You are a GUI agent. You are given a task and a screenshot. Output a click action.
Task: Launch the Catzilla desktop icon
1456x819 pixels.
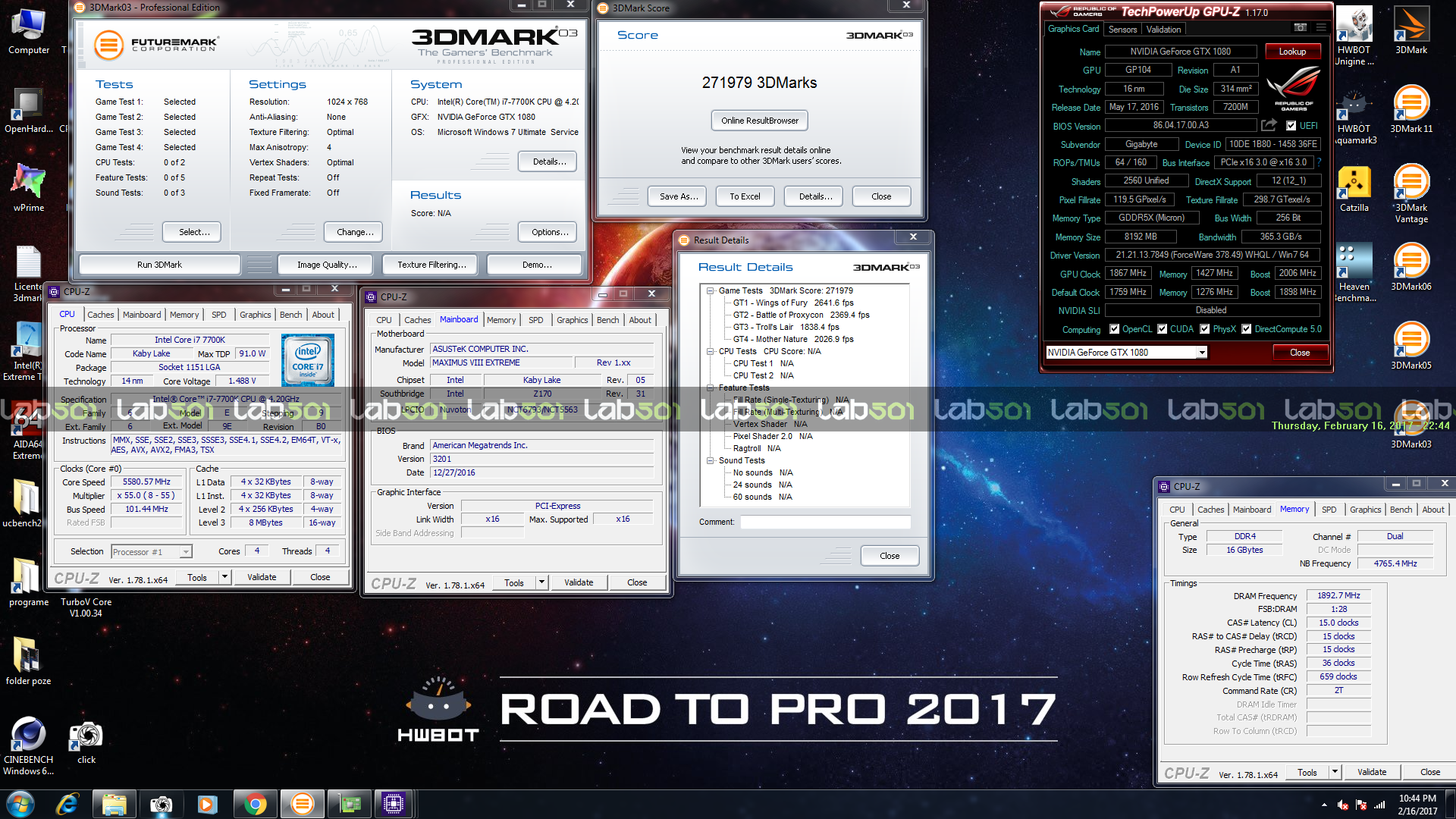pos(1354,190)
